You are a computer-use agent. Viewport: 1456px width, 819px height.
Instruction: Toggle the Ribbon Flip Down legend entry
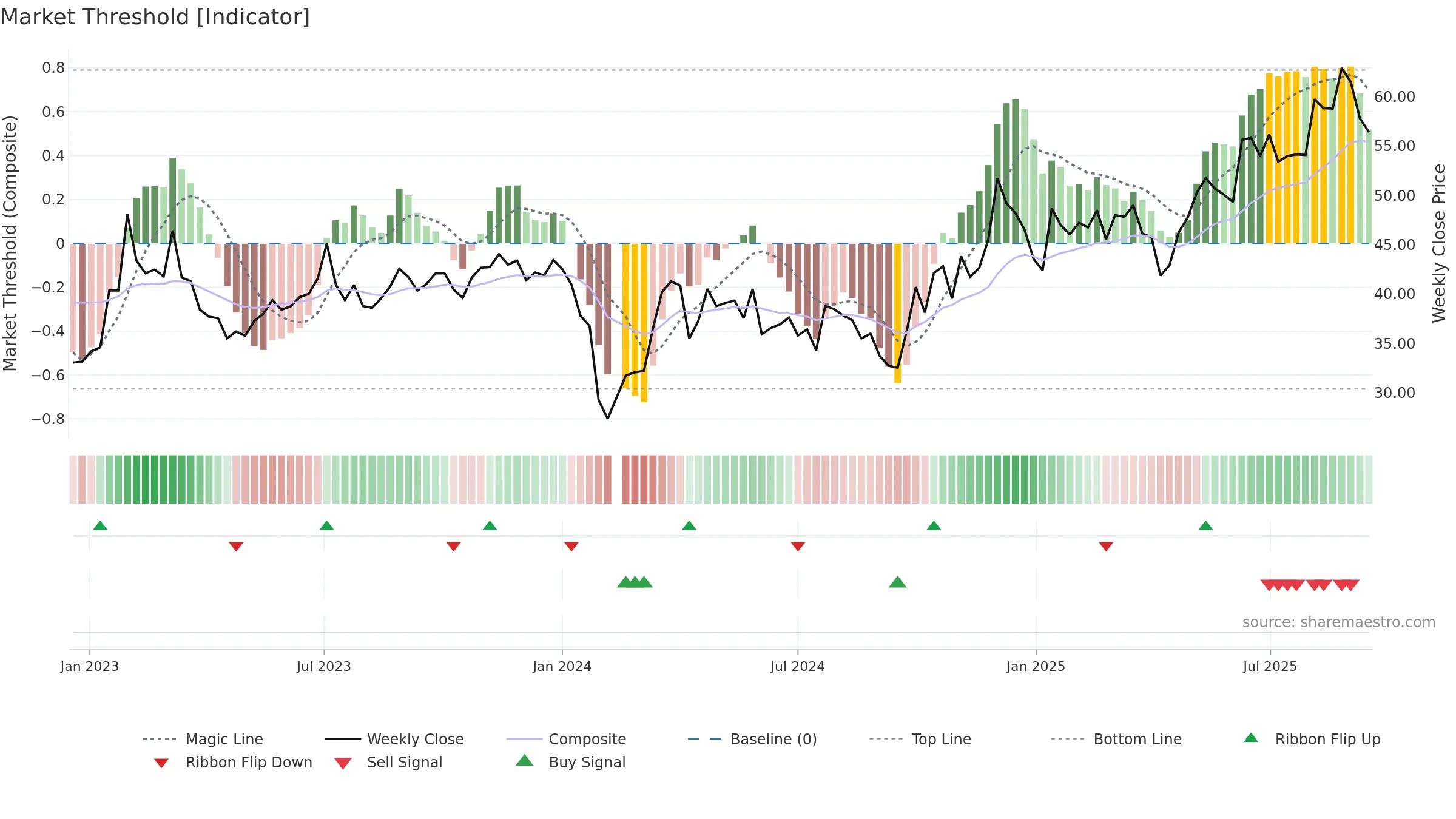[233, 762]
